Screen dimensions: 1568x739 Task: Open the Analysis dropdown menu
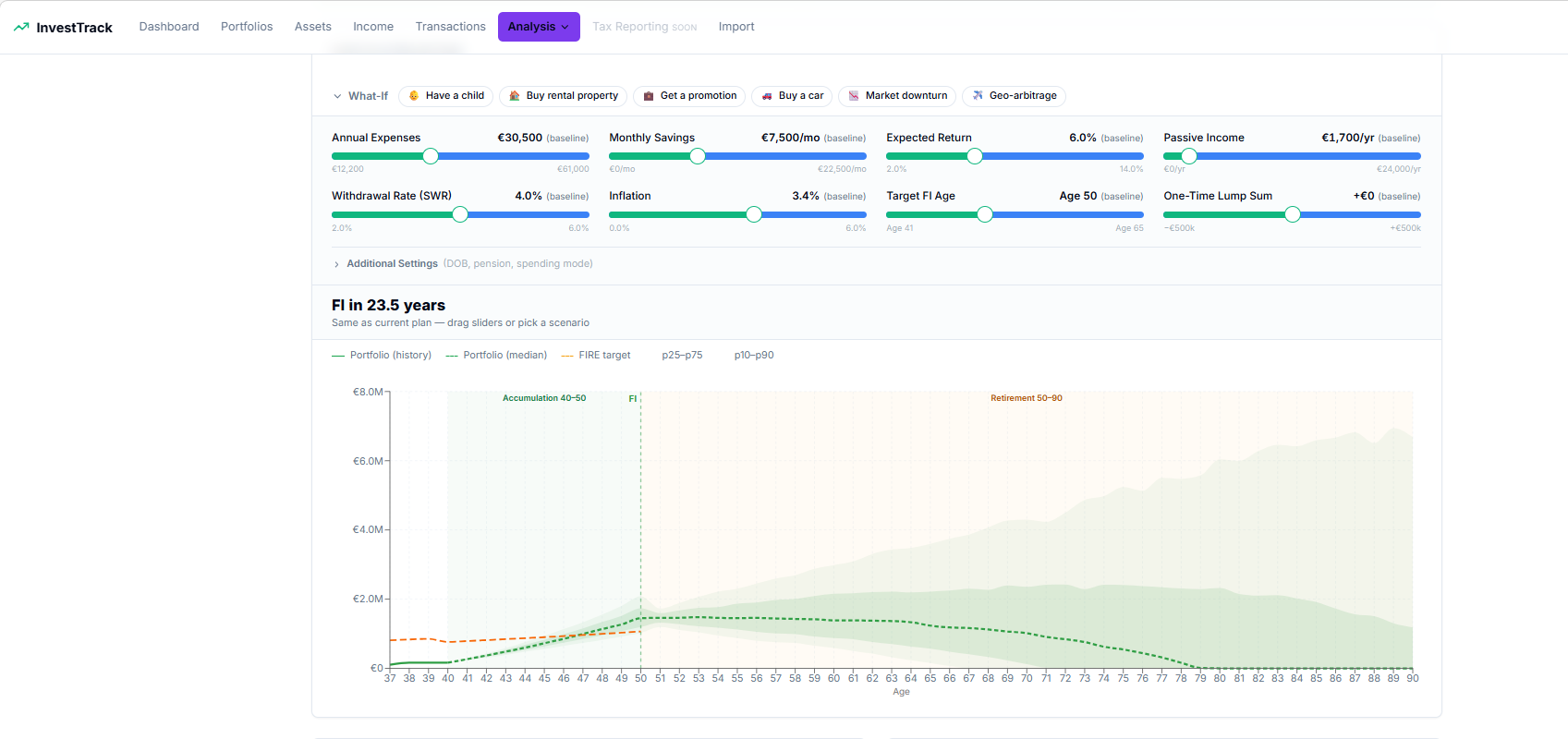click(539, 27)
